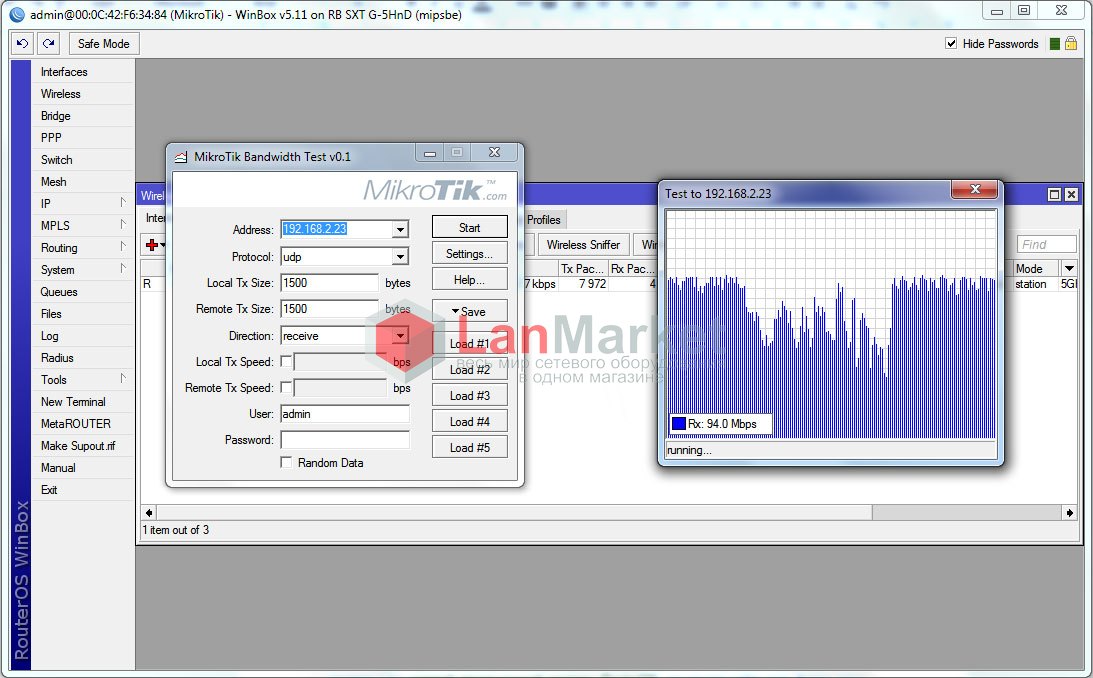Toggle the Hide Passwords checkbox

point(951,44)
